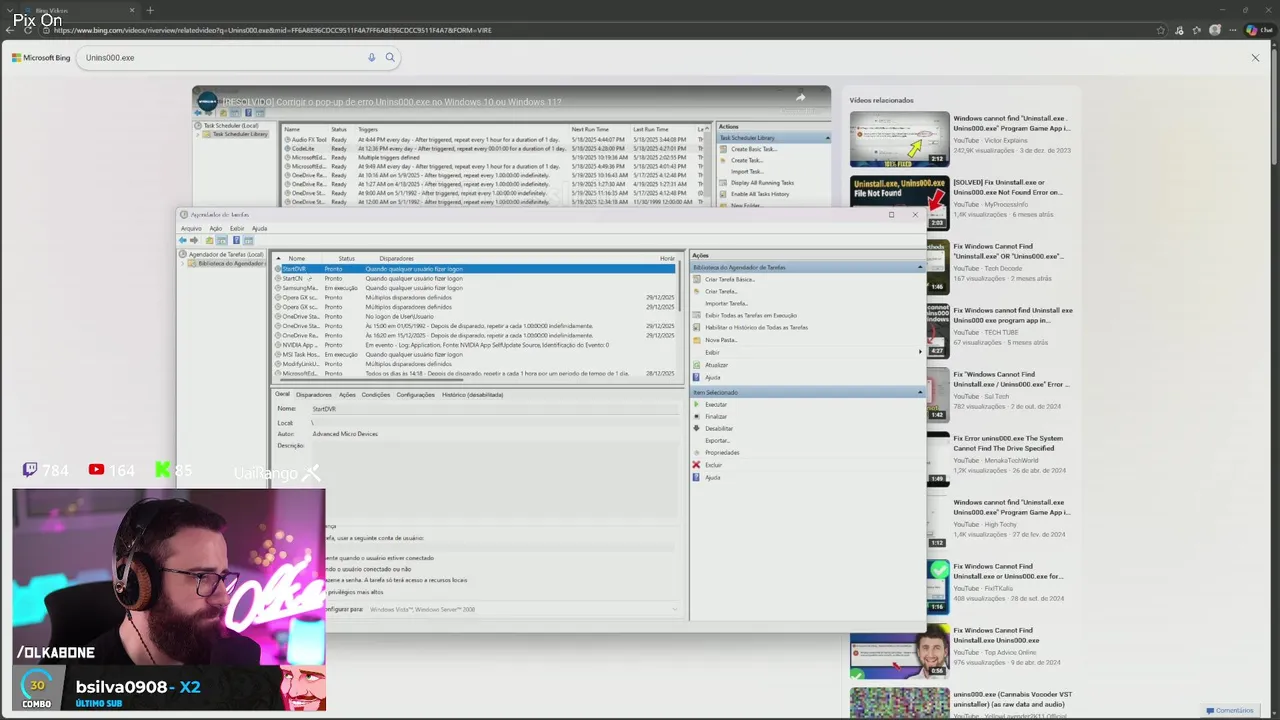This screenshot has height=720, width=1280.
Task: Click Importar Tarefa action
Action: [726, 303]
